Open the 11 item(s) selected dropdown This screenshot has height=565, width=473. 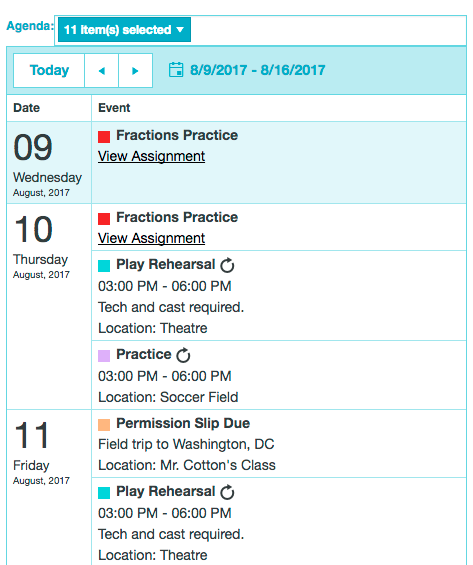click(x=124, y=30)
